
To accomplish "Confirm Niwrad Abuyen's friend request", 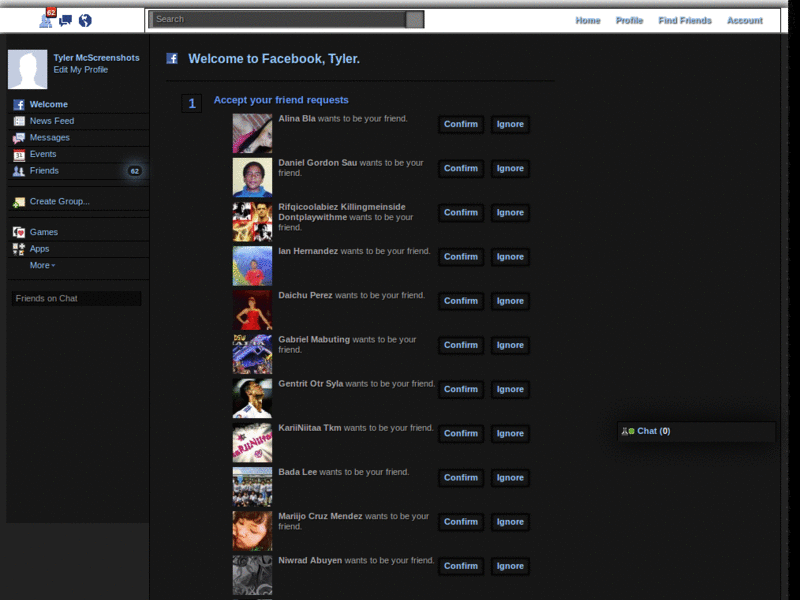I will [461, 566].
